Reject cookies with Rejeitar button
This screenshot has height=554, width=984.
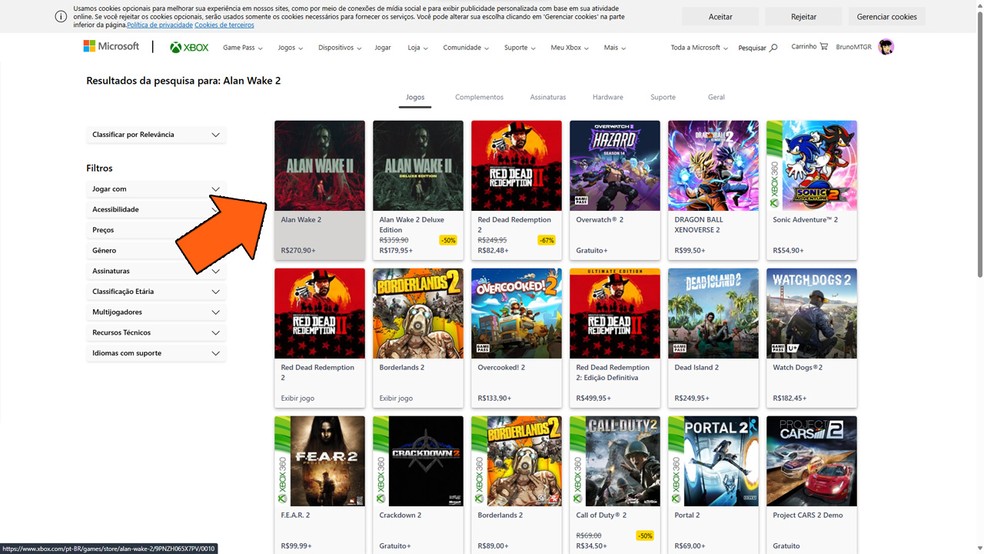point(803,17)
